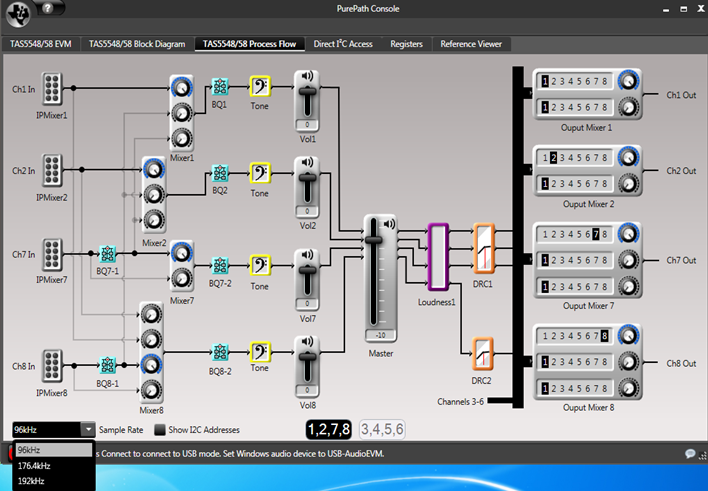Open the IPMixer8 input block
Image resolution: width=708 pixels, height=491 pixels.
tap(52, 365)
